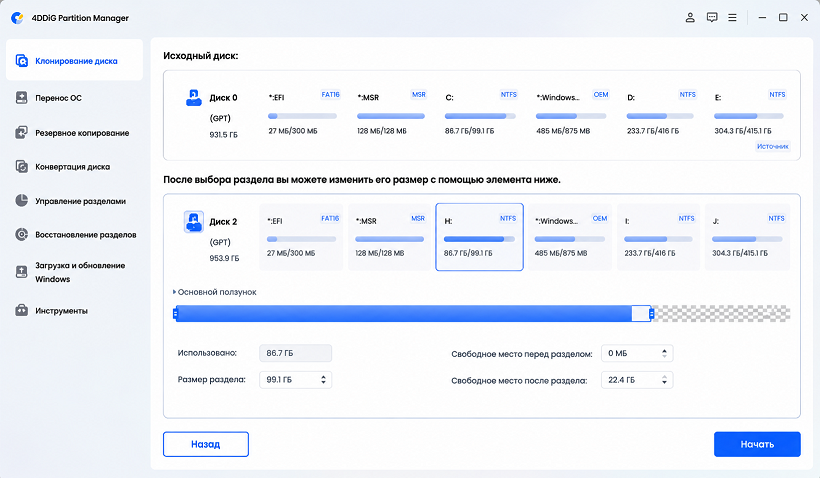Click the Загрузка и обновление Windows icon
Image resolution: width=820 pixels, height=478 pixels.
click(21, 272)
